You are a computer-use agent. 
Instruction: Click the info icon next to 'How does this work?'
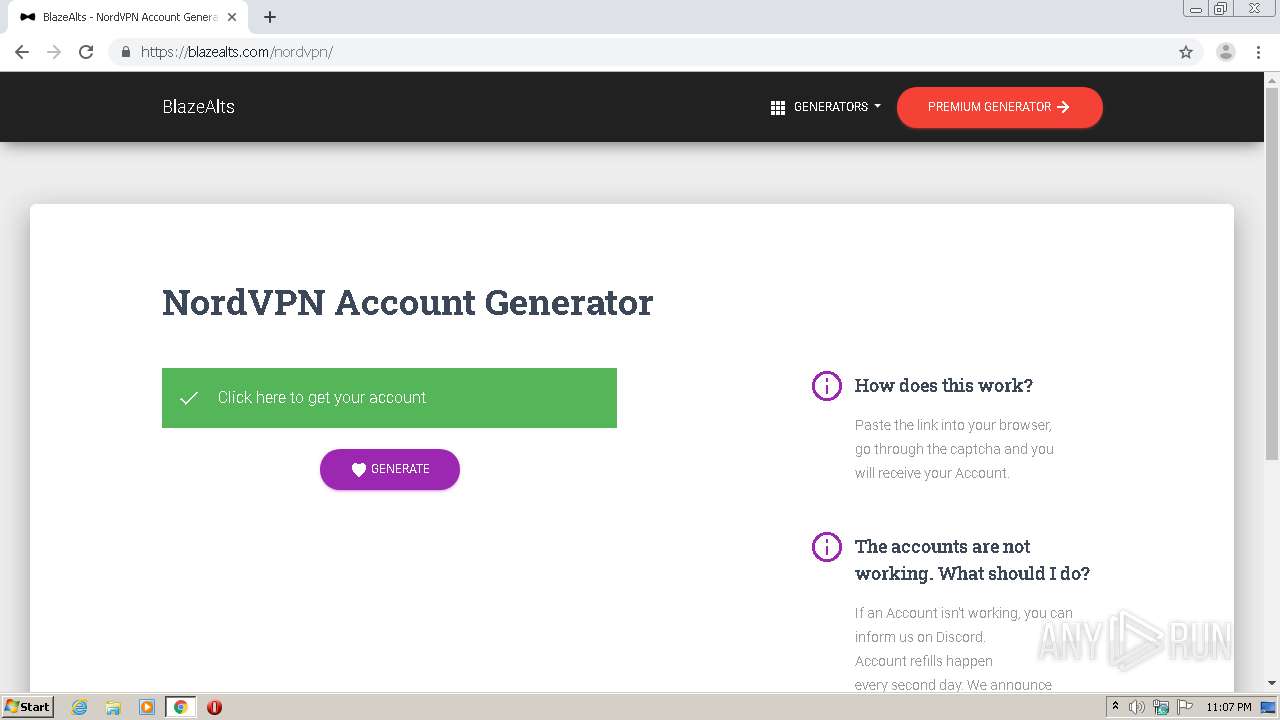pos(827,386)
